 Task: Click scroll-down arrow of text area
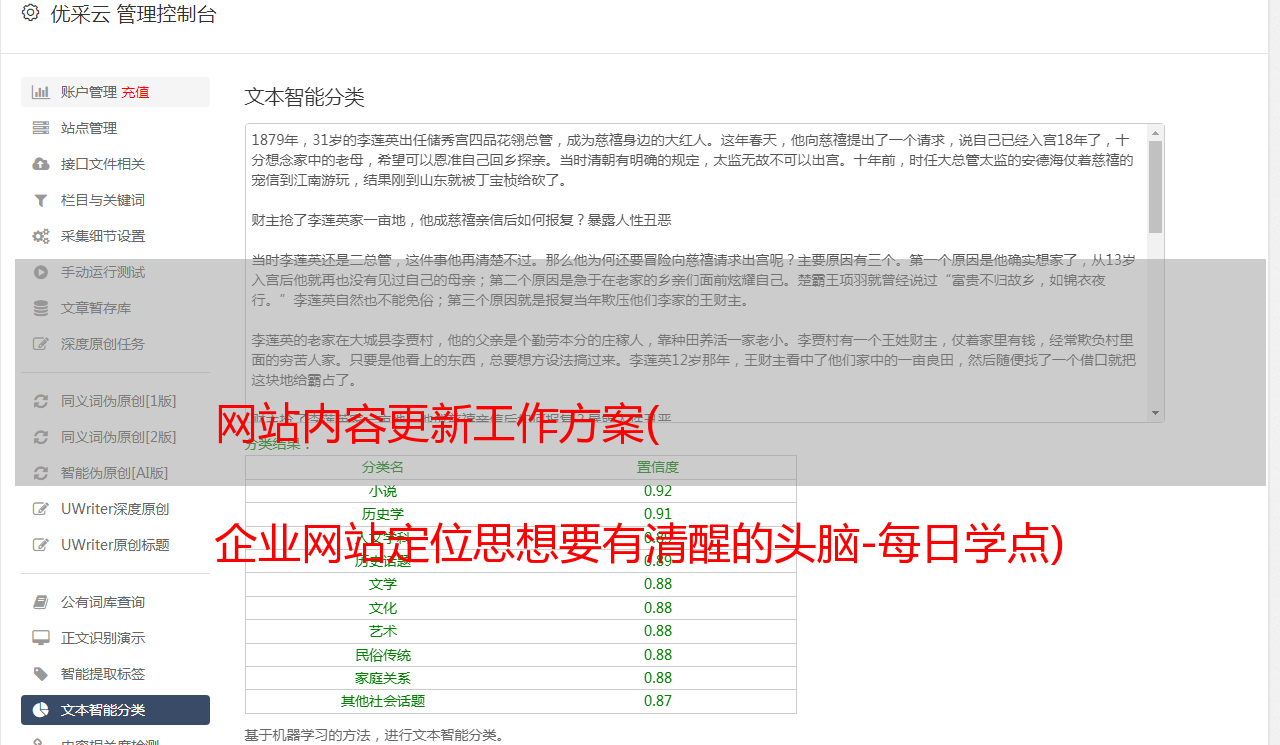point(1155,413)
